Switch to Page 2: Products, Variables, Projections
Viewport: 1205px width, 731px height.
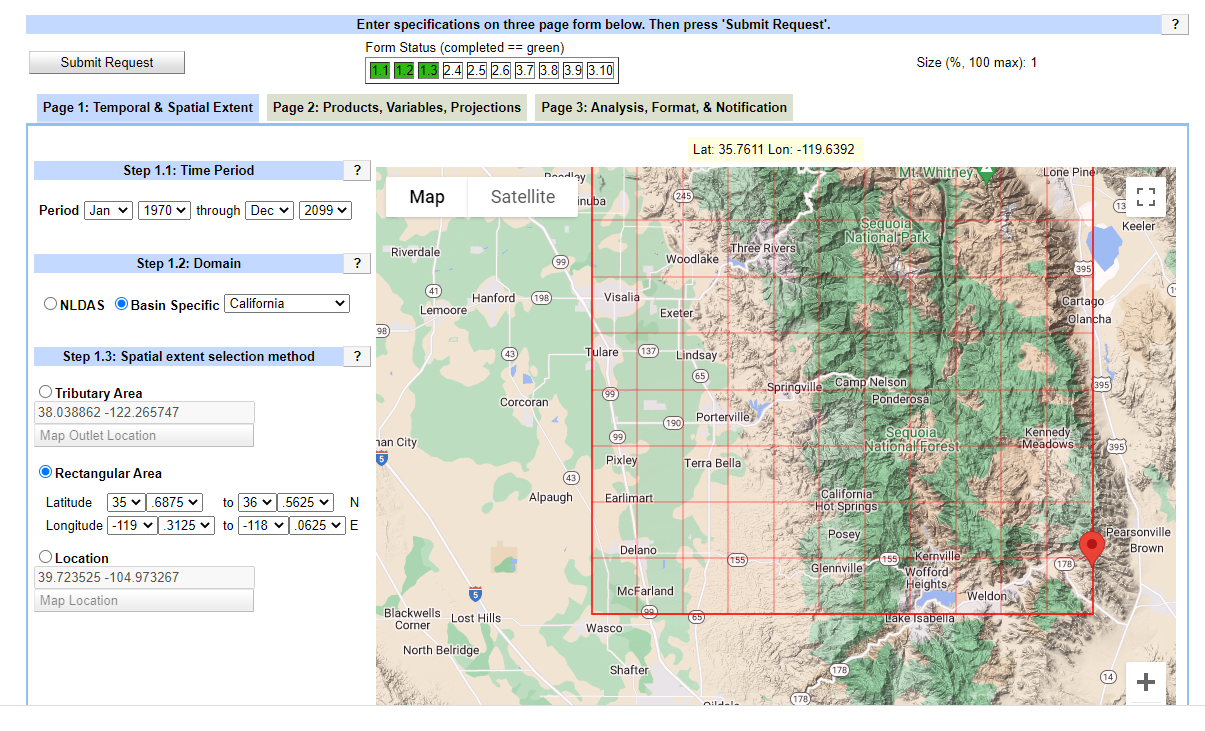pos(395,107)
